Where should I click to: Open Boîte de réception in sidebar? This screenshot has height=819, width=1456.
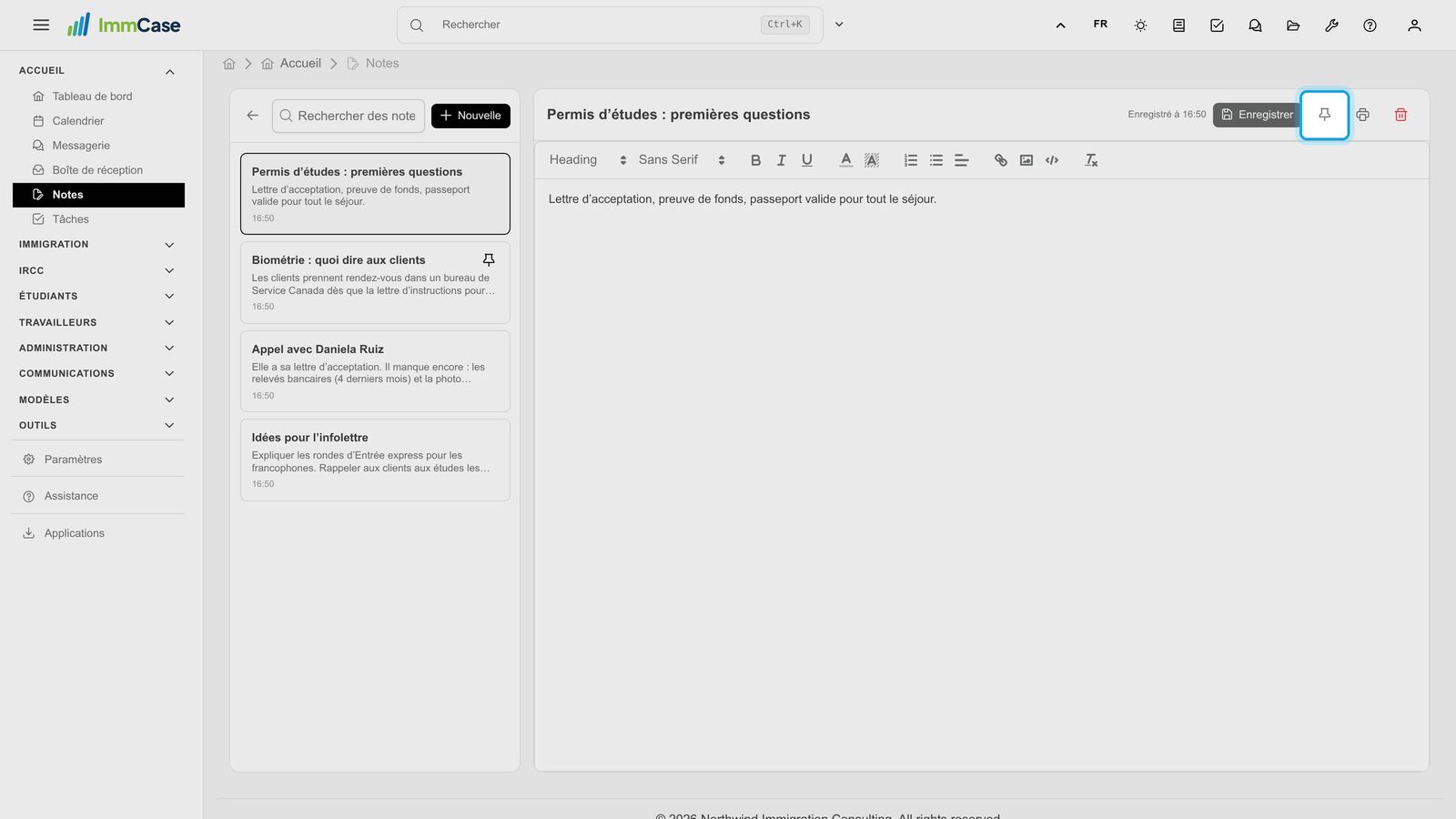point(98,170)
